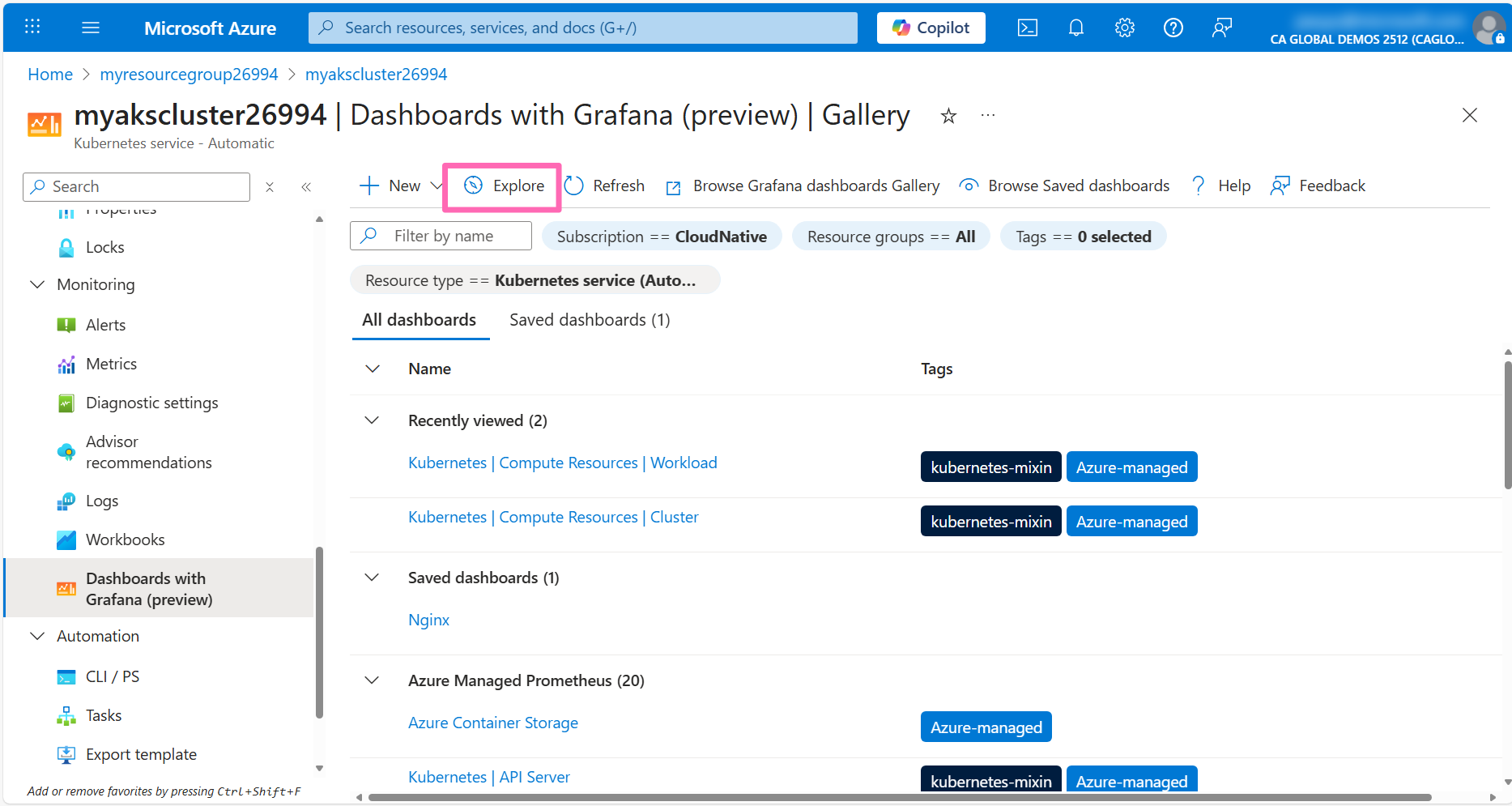
Task: Collapse the Monitoring section in sidebar
Action: tap(37, 284)
